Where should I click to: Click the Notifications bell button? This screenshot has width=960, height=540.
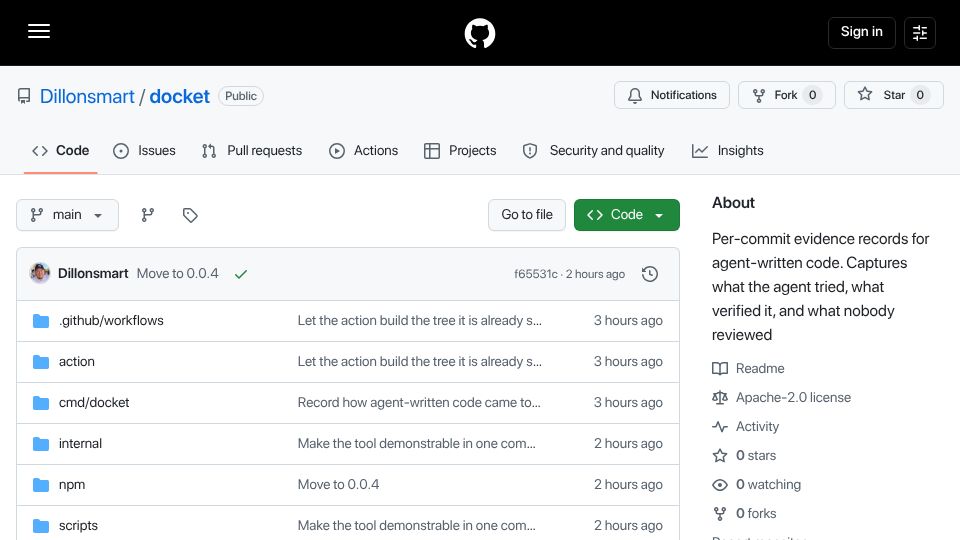click(x=672, y=95)
